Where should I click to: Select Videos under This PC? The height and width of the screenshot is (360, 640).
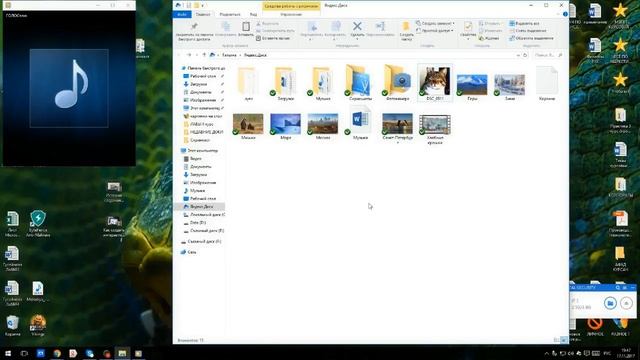pos(193,158)
